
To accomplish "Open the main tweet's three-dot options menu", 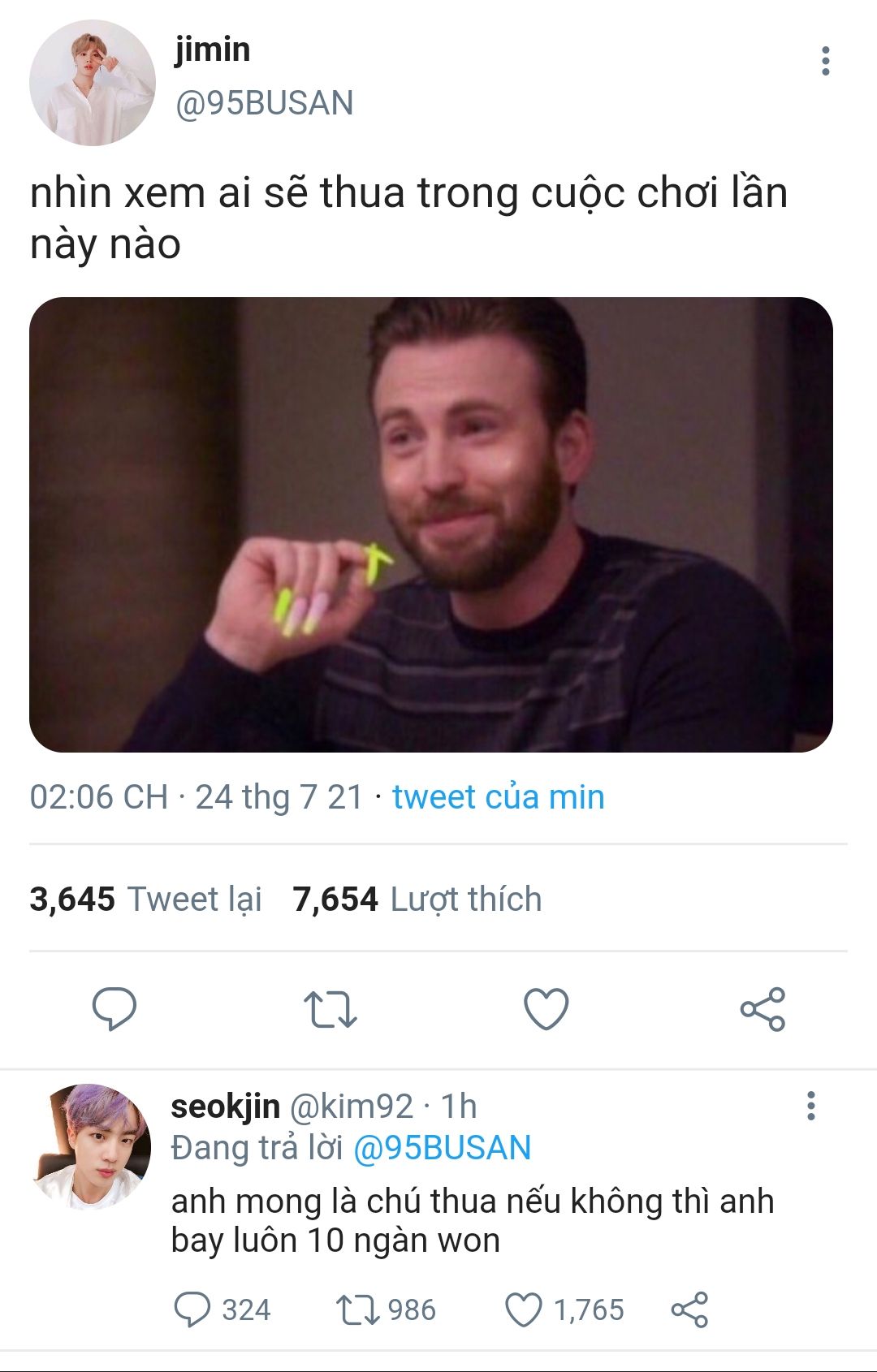I will tap(825, 61).
